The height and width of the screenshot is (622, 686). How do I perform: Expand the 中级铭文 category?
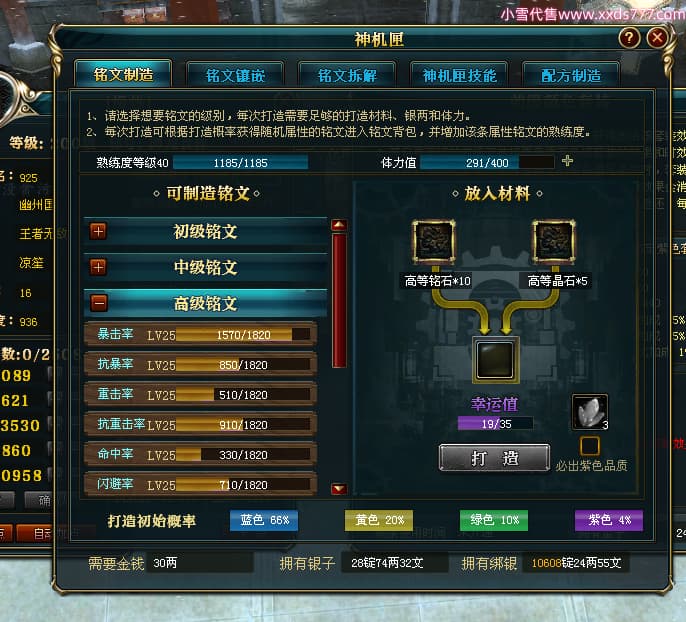coord(205,267)
